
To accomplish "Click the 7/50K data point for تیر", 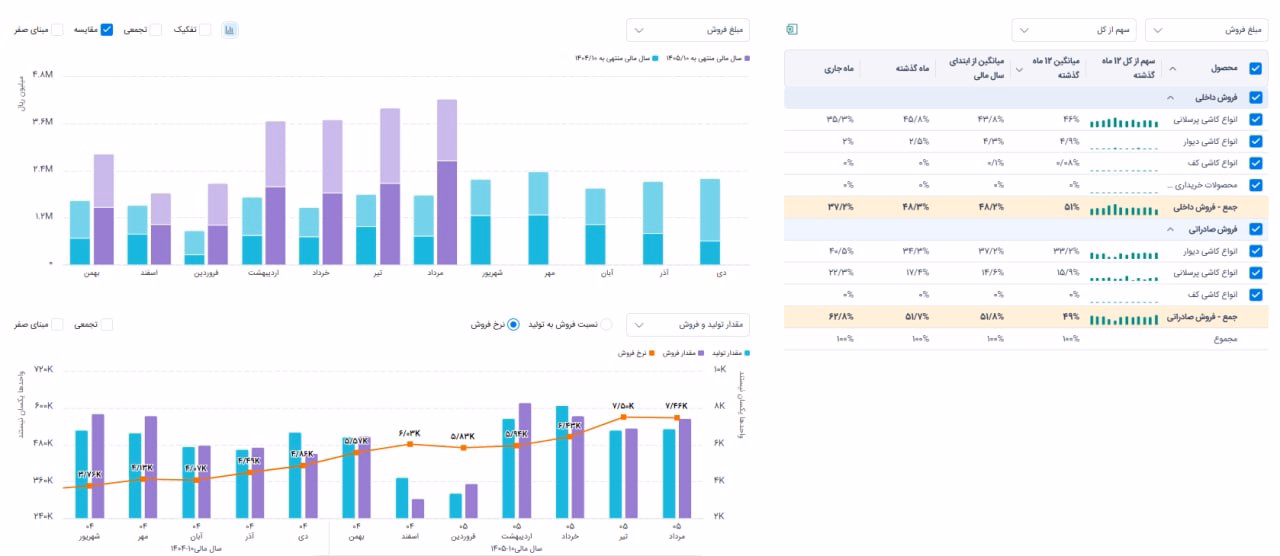I will point(623,417).
